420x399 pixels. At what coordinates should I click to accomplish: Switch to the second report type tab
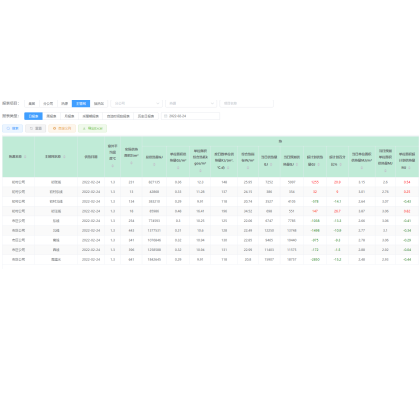tap(51, 116)
